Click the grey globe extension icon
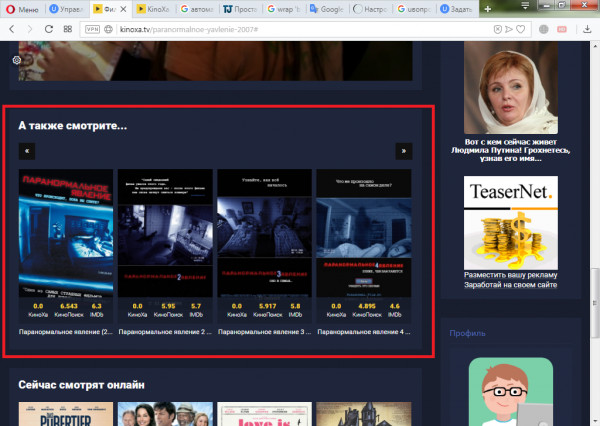 [544, 29]
